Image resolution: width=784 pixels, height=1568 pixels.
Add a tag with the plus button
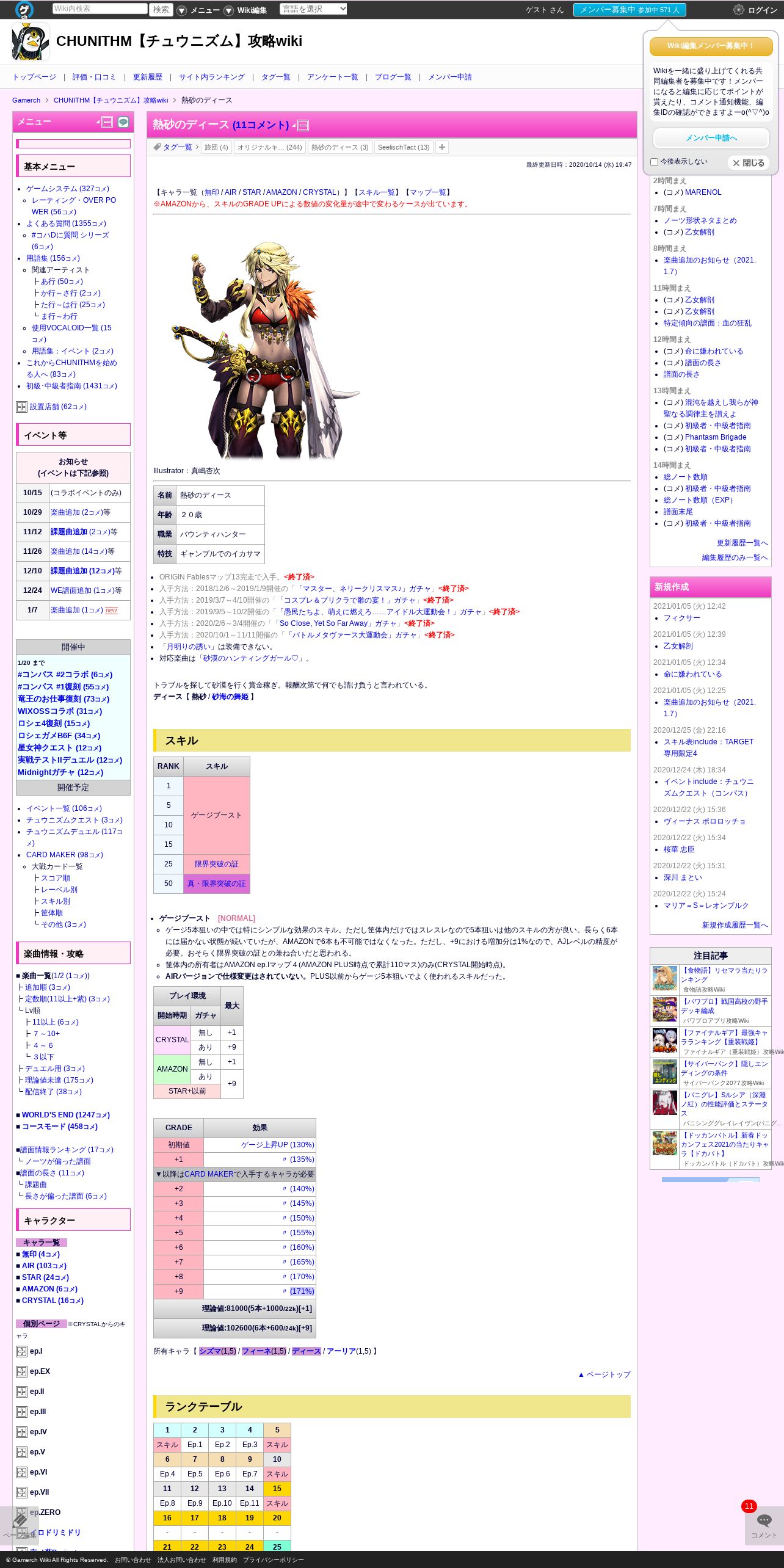point(442,147)
